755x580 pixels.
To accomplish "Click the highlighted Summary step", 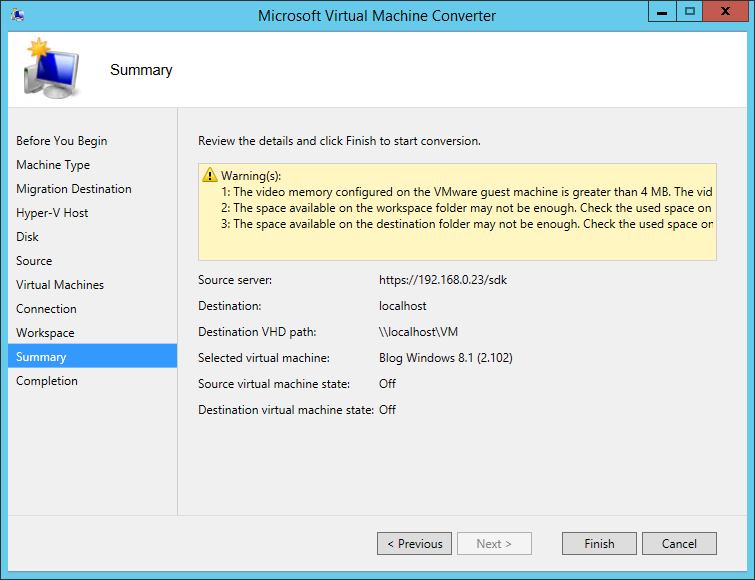I will [x=92, y=356].
